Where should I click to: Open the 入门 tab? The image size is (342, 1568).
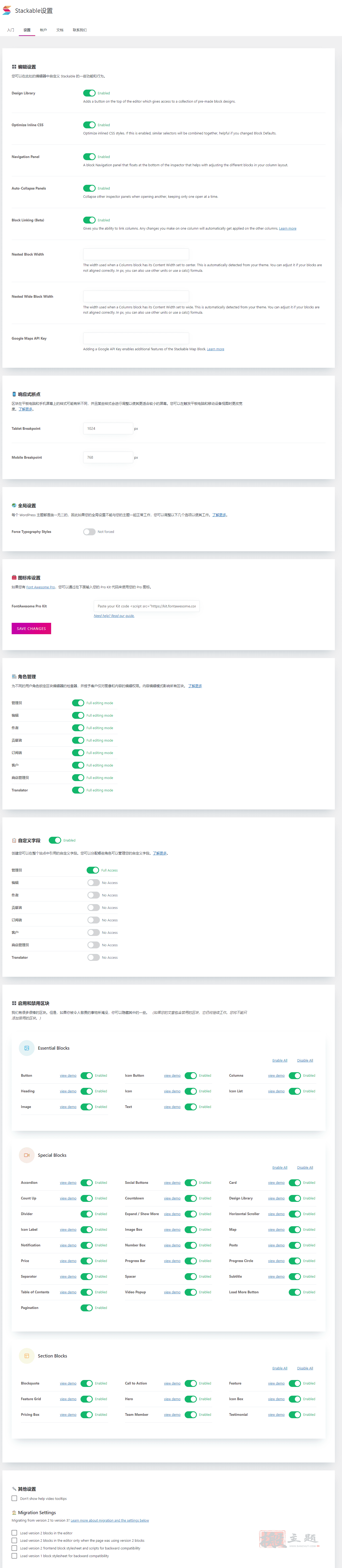[10, 30]
